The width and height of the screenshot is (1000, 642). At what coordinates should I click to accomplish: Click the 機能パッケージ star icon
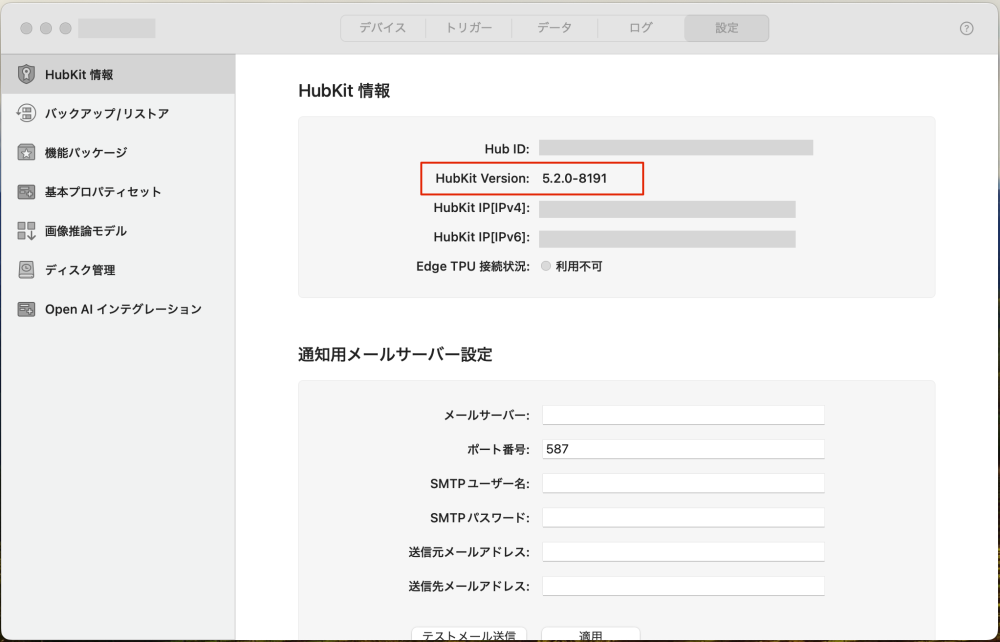pos(26,152)
